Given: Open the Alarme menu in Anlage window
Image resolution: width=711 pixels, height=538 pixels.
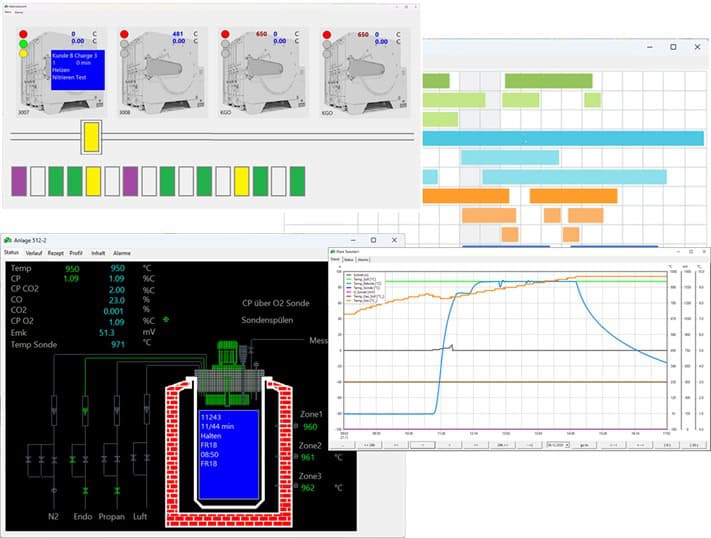Looking at the screenshot, I should [122, 253].
